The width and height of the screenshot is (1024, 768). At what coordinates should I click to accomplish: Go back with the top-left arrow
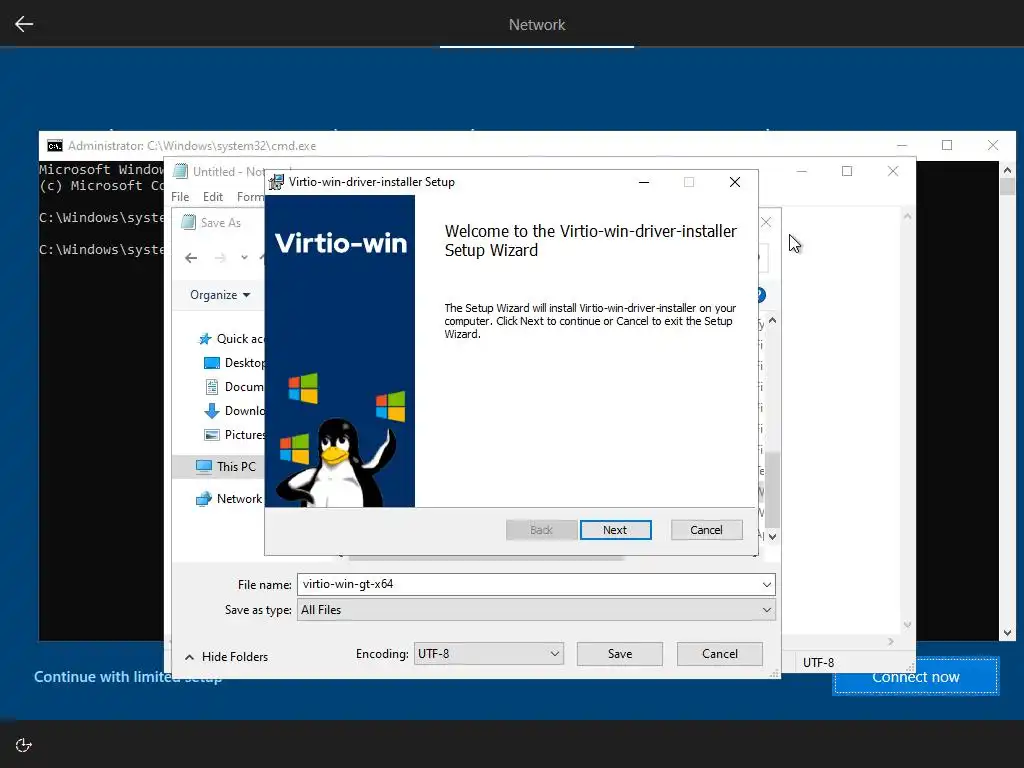tap(24, 24)
